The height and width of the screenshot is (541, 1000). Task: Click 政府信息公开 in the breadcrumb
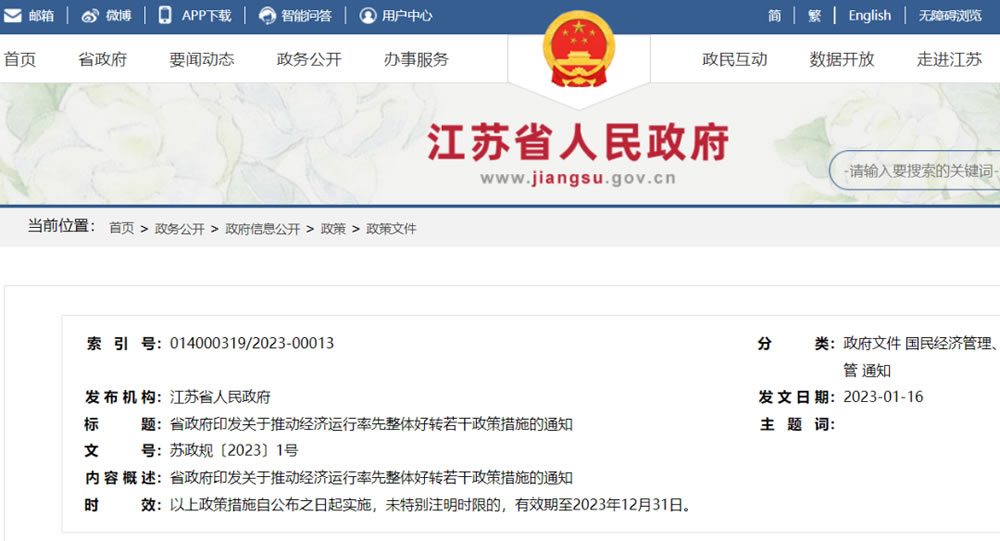point(263,228)
